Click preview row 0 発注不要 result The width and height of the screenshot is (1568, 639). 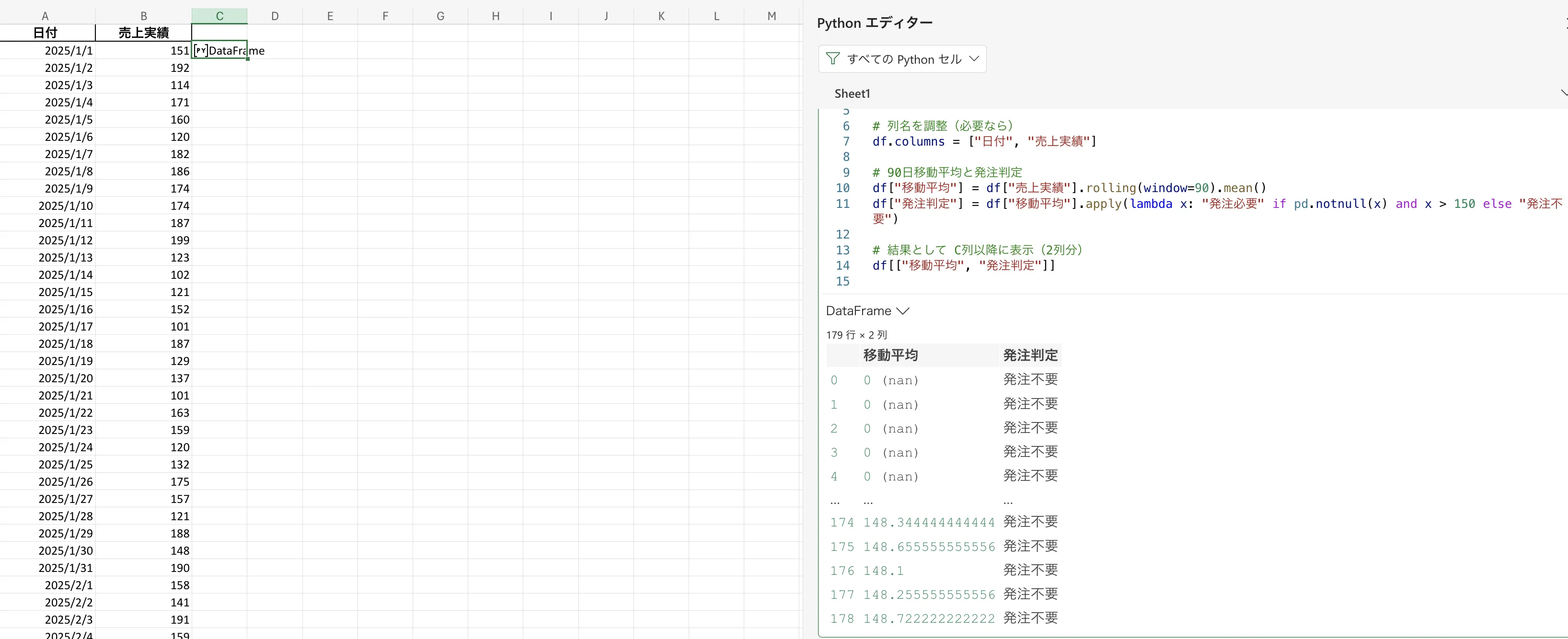click(1030, 380)
